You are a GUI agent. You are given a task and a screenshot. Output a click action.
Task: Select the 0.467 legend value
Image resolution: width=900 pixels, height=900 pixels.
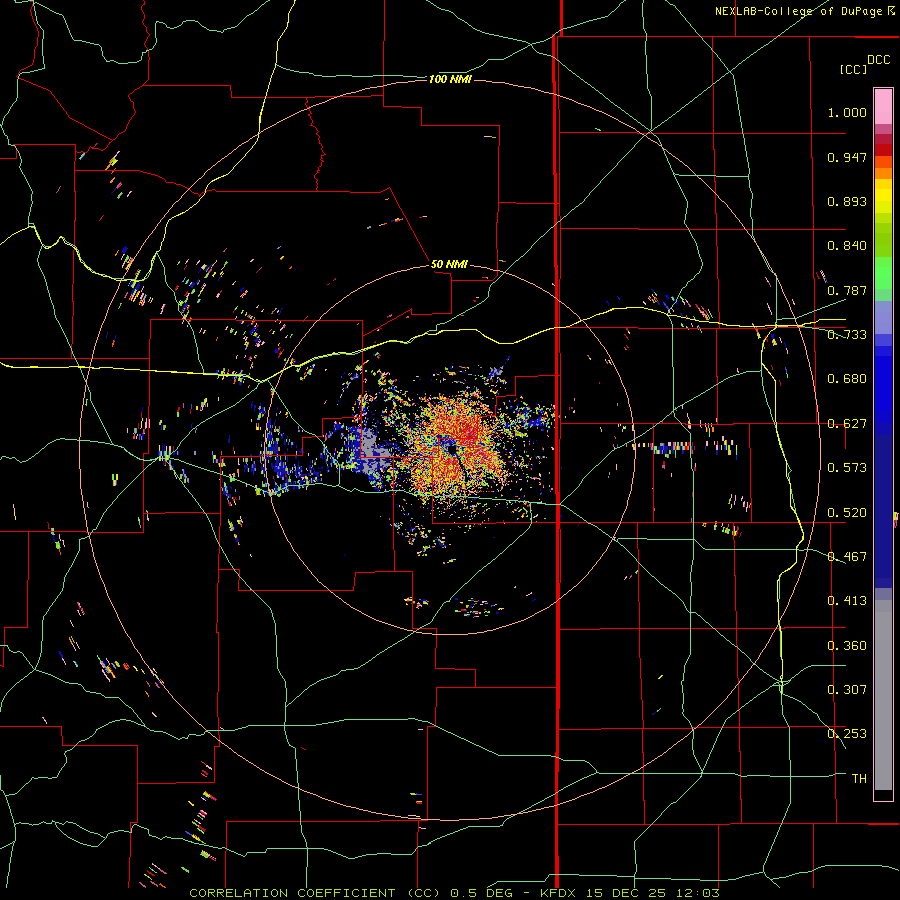coord(847,557)
